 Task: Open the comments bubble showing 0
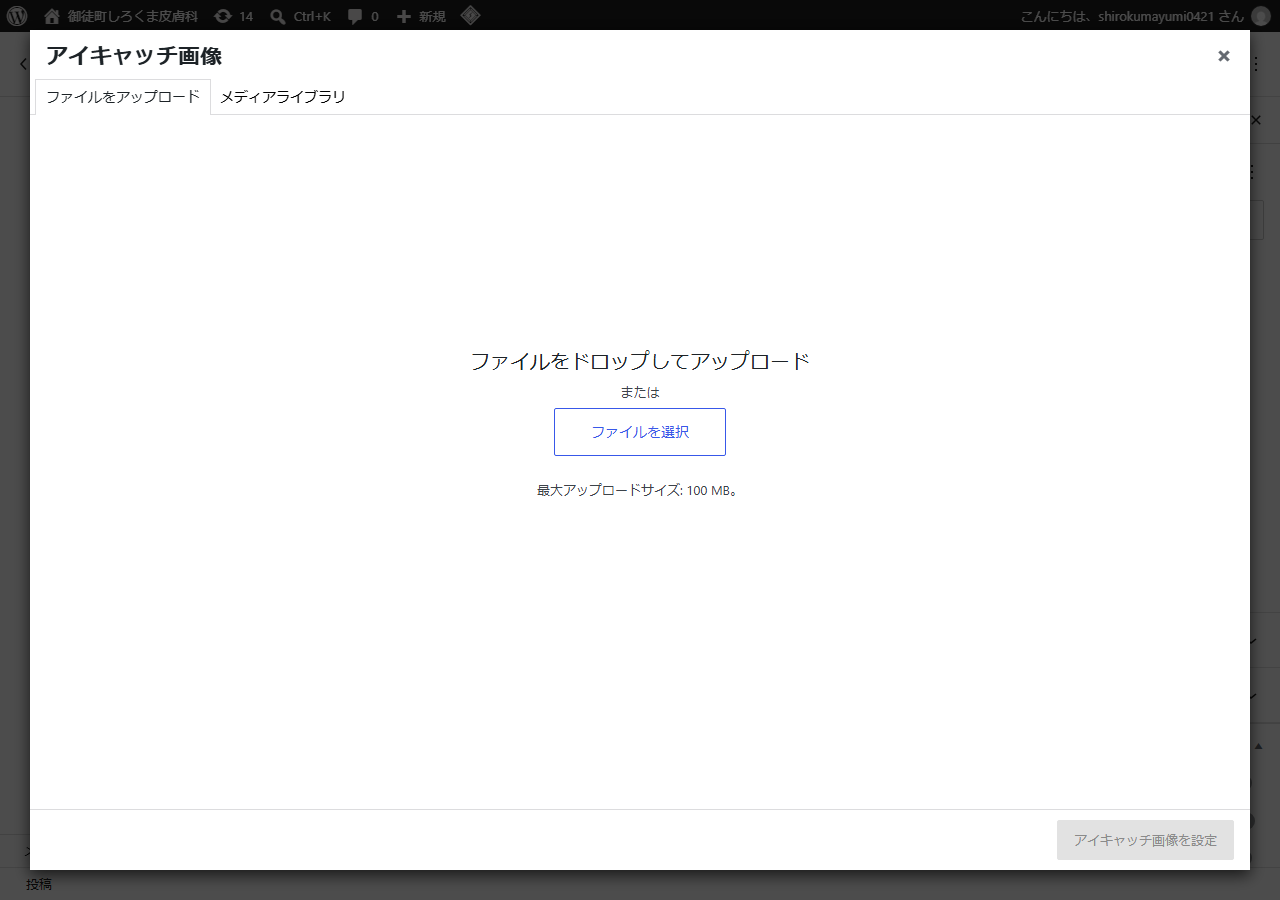click(363, 16)
